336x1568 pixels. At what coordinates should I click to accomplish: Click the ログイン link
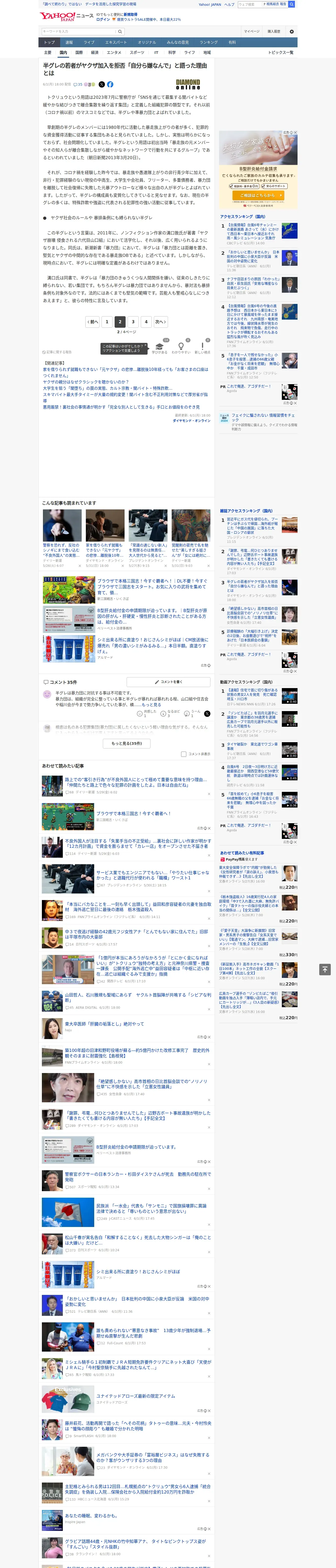pos(103,20)
